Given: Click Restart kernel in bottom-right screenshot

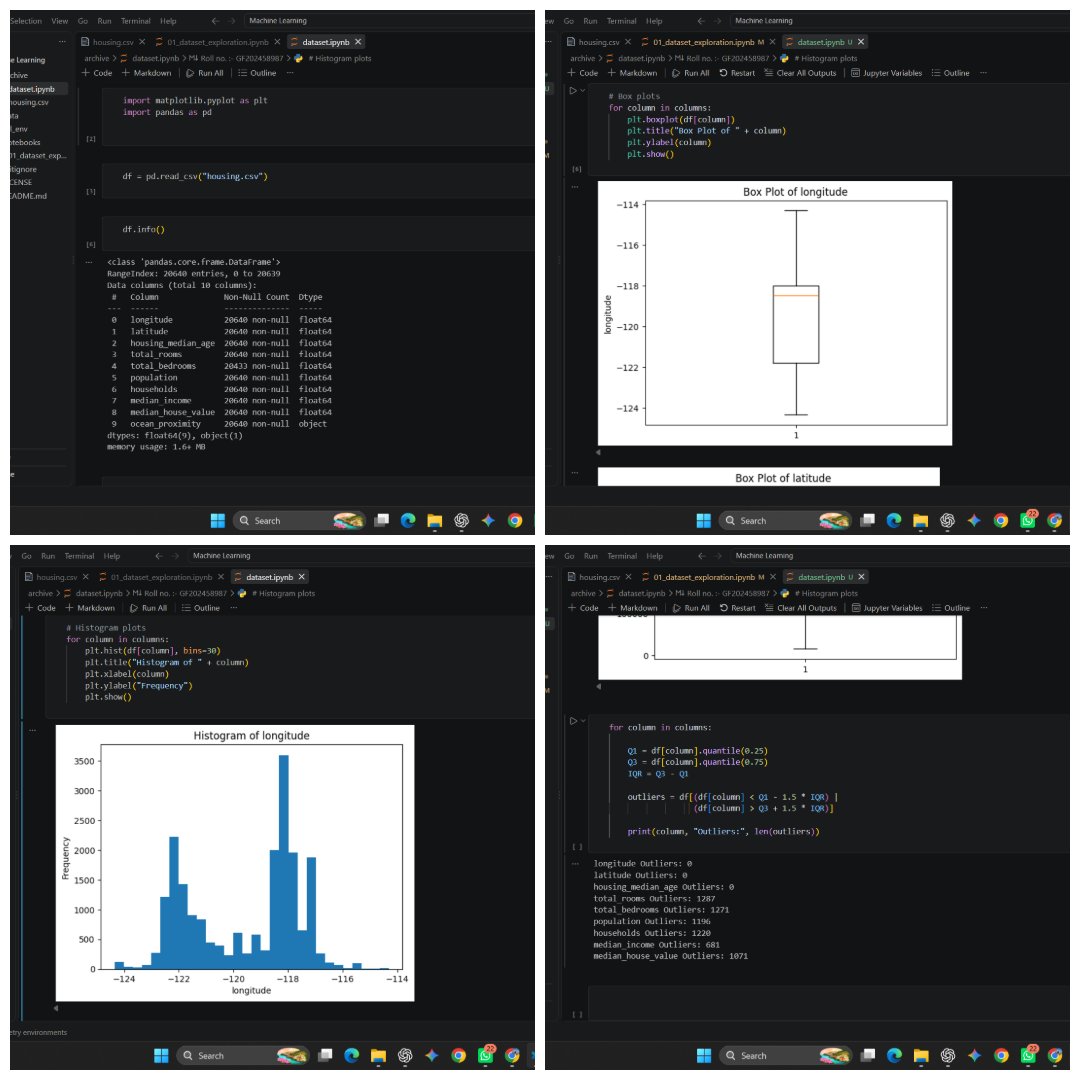Looking at the screenshot, I should pos(738,608).
